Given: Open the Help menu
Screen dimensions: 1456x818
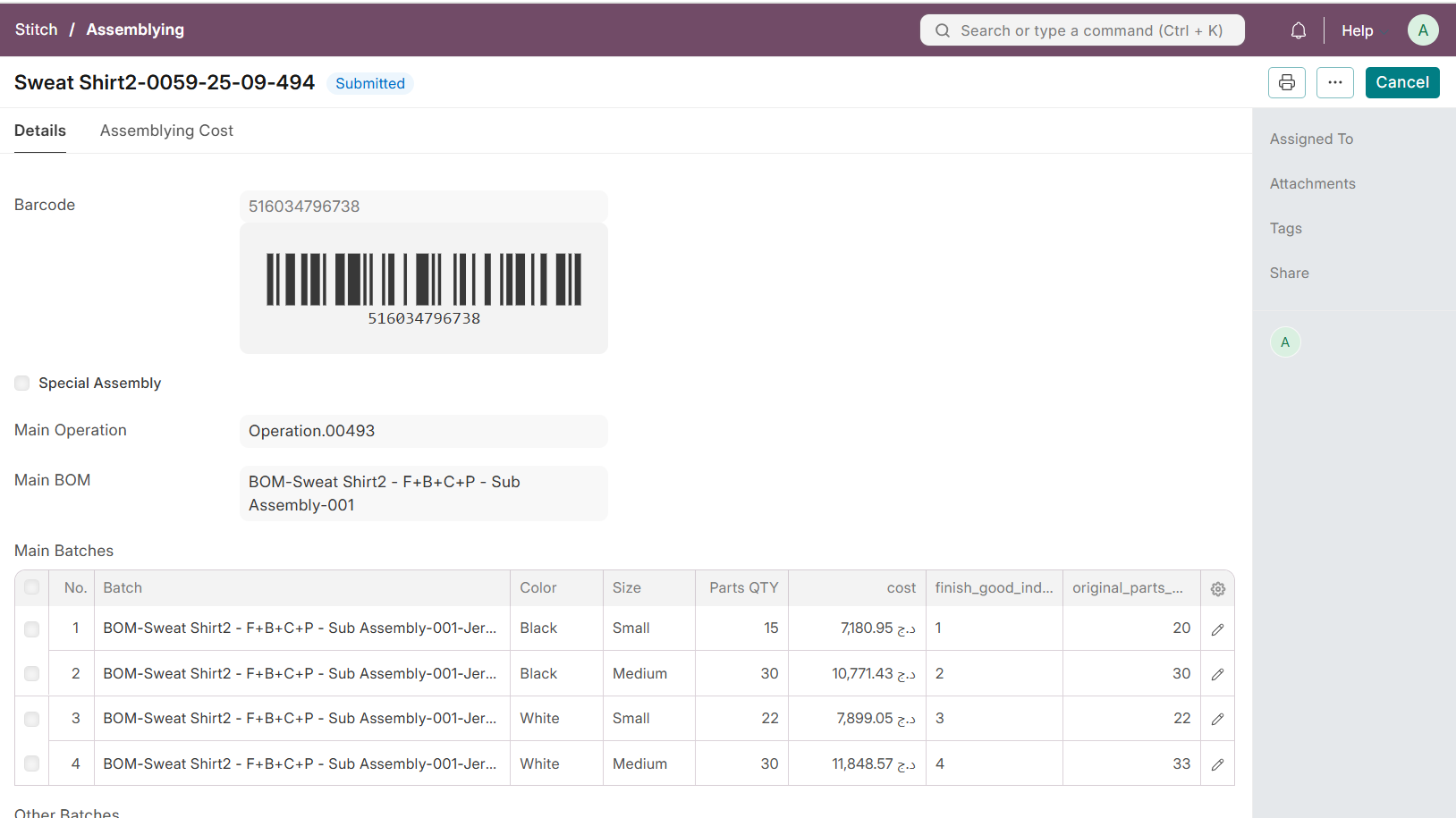Looking at the screenshot, I should click(1357, 30).
